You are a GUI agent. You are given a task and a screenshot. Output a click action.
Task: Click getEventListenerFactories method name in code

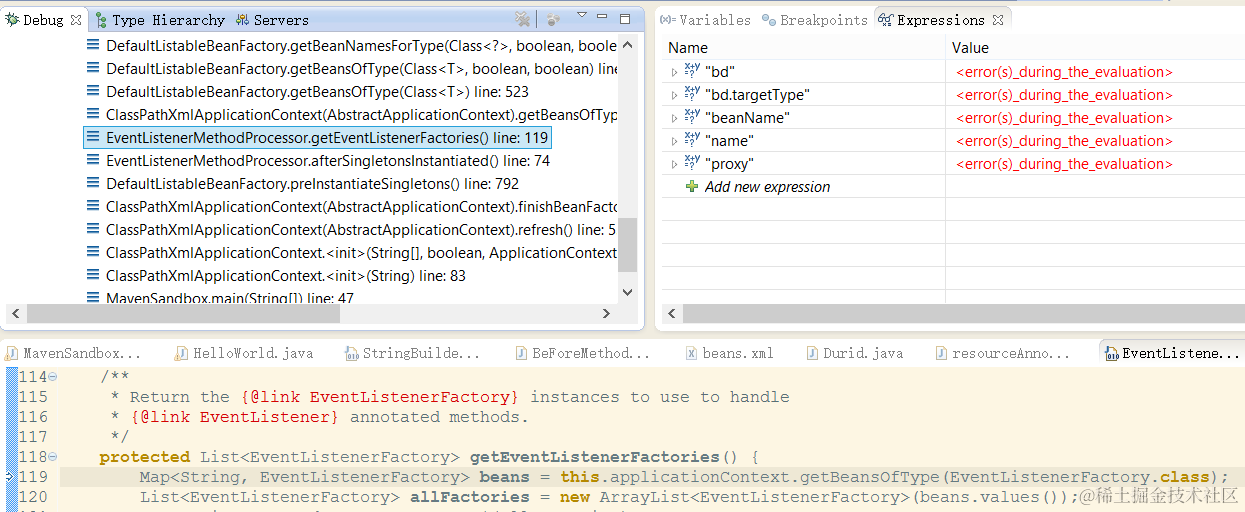click(594, 457)
